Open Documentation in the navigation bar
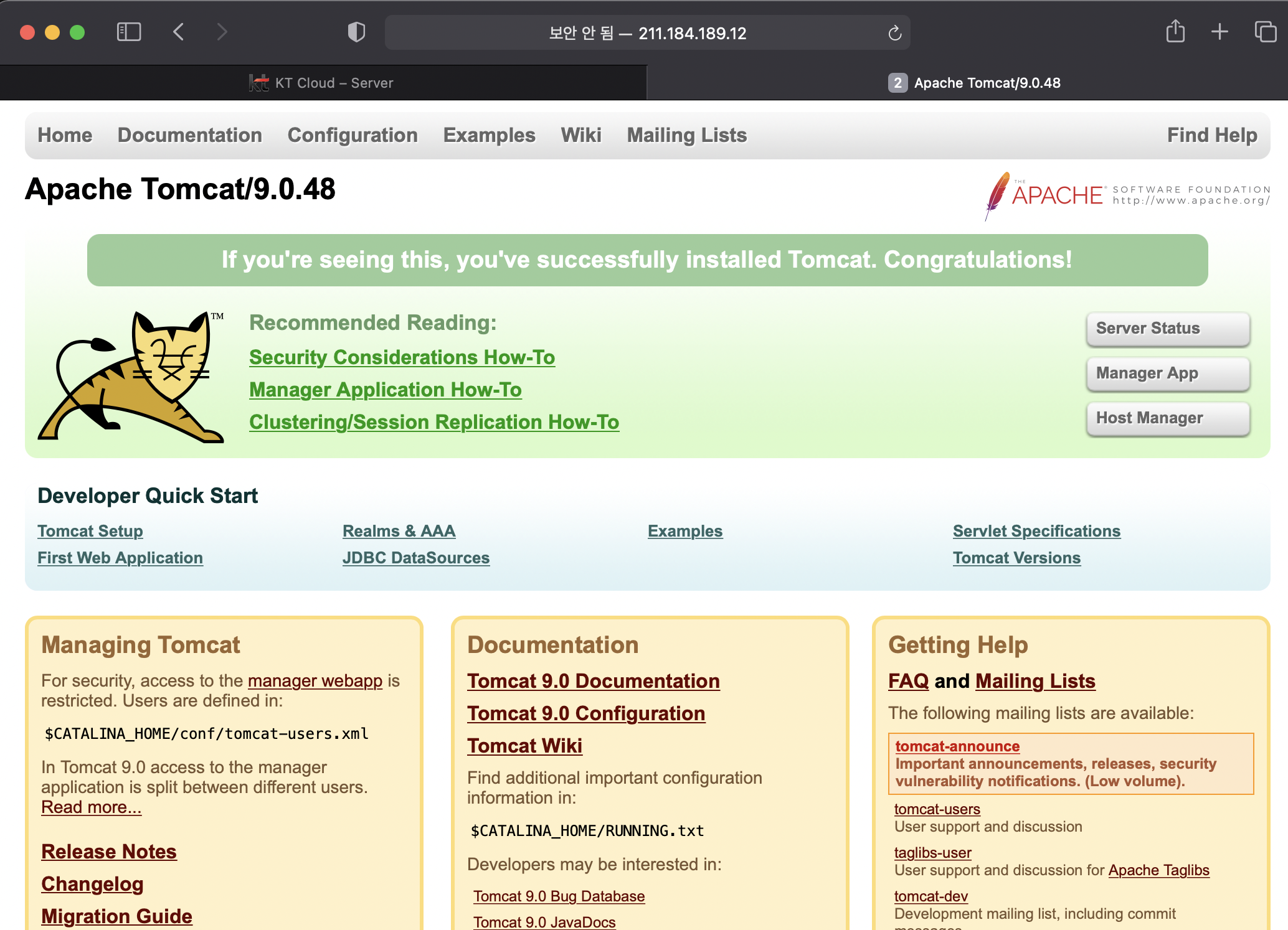 pyautogui.click(x=189, y=135)
